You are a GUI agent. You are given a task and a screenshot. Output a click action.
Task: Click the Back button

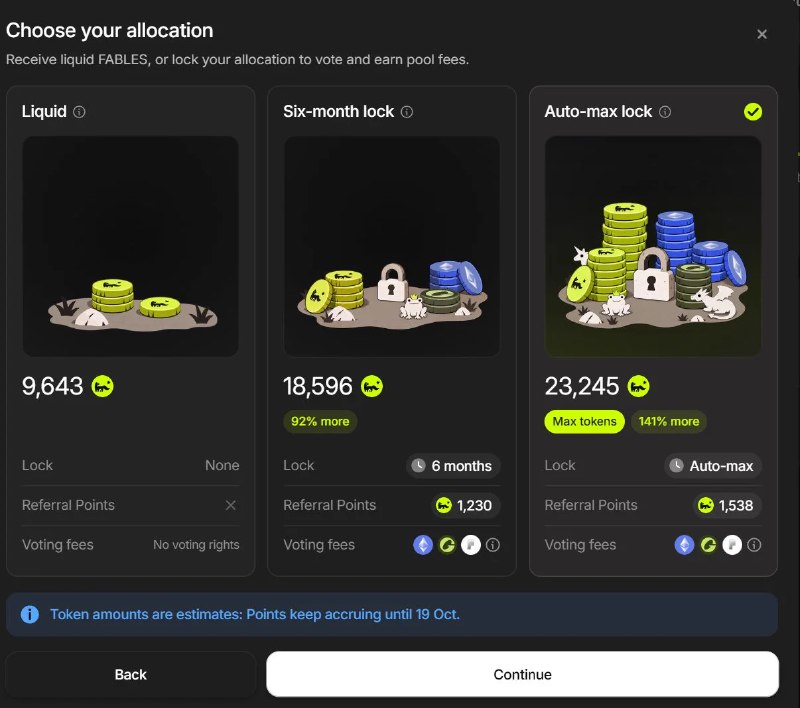[131, 674]
